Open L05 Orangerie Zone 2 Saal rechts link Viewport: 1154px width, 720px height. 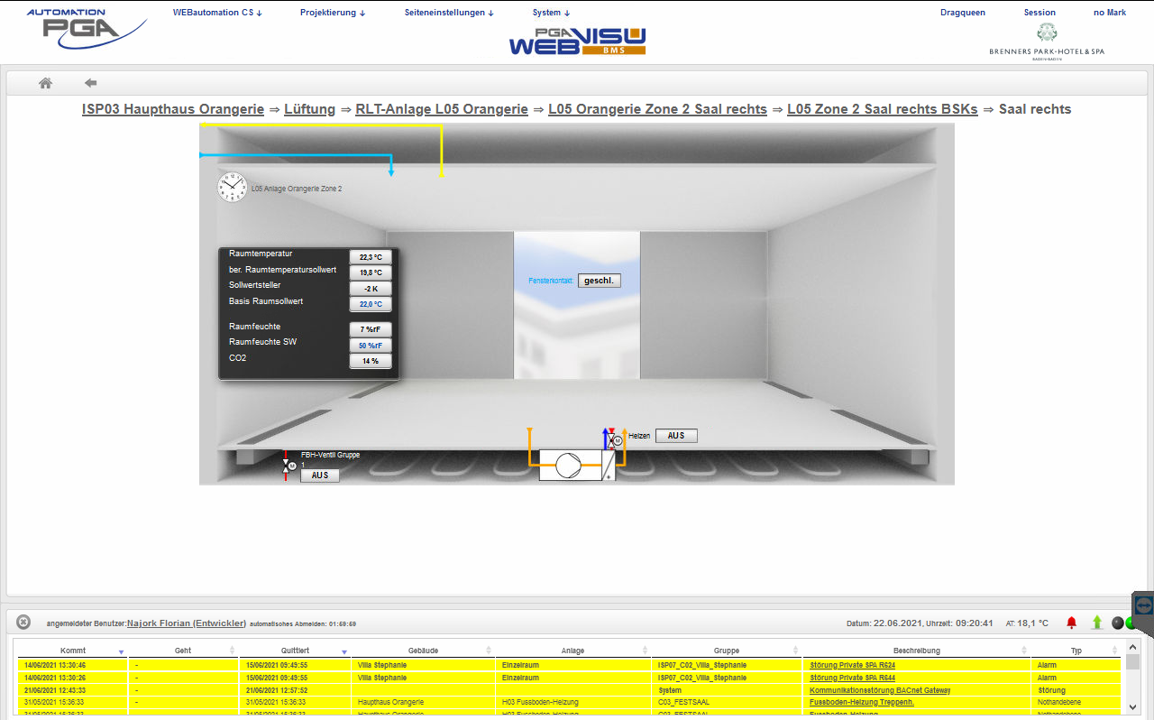pyautogui.click(x=658, y=109)
